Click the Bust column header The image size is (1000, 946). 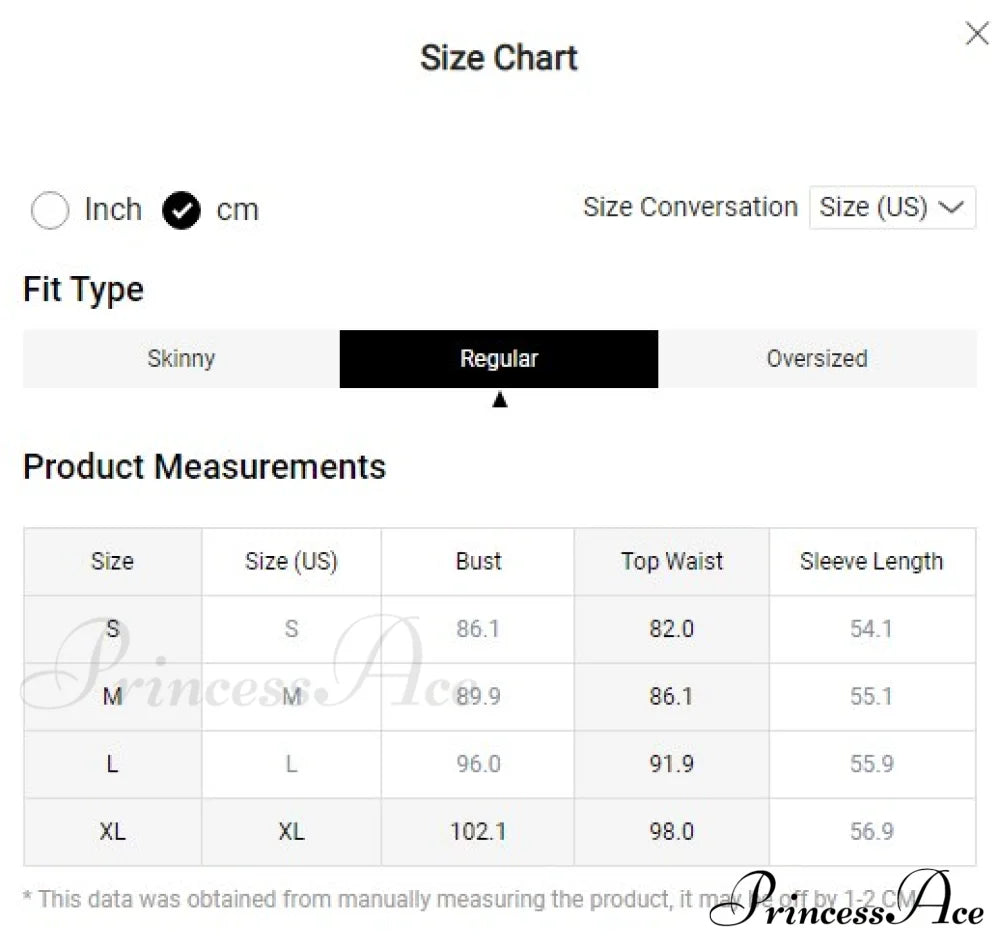(478, 562)
